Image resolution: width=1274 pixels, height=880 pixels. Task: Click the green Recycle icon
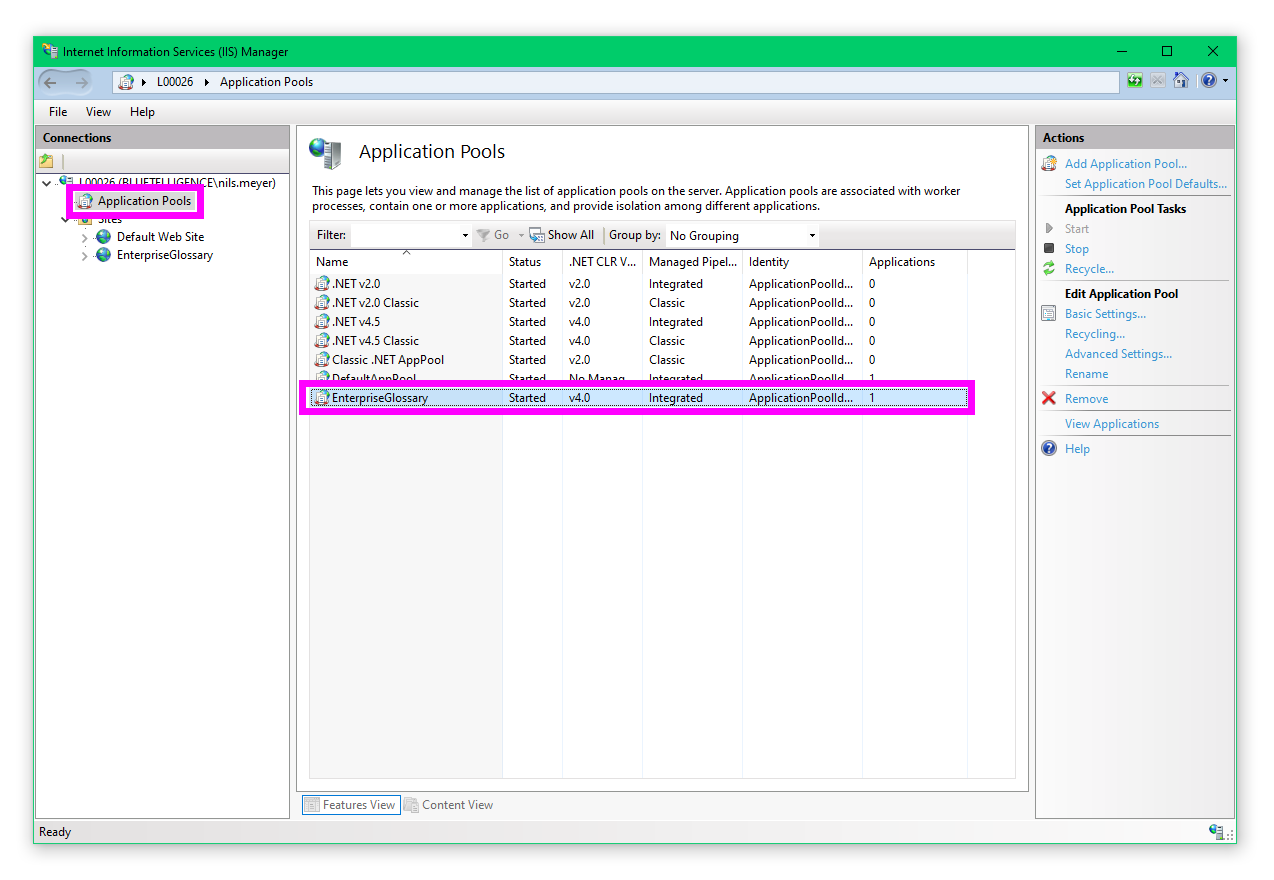1049,268
